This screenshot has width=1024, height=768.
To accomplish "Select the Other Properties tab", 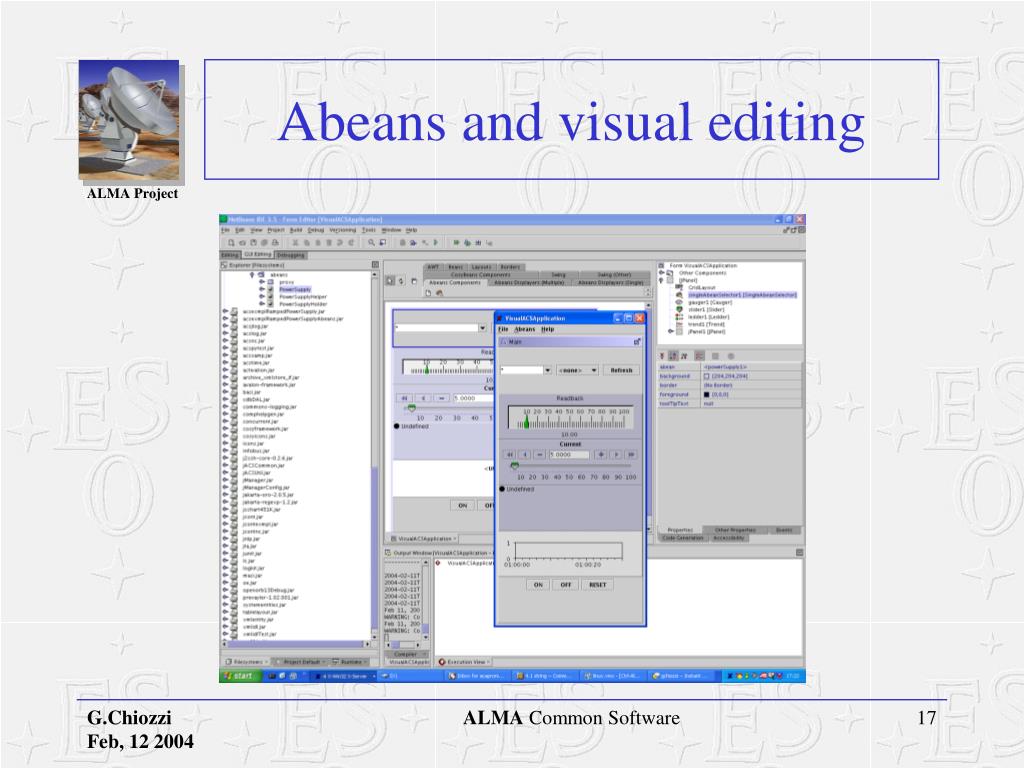I will click(735, 530).
